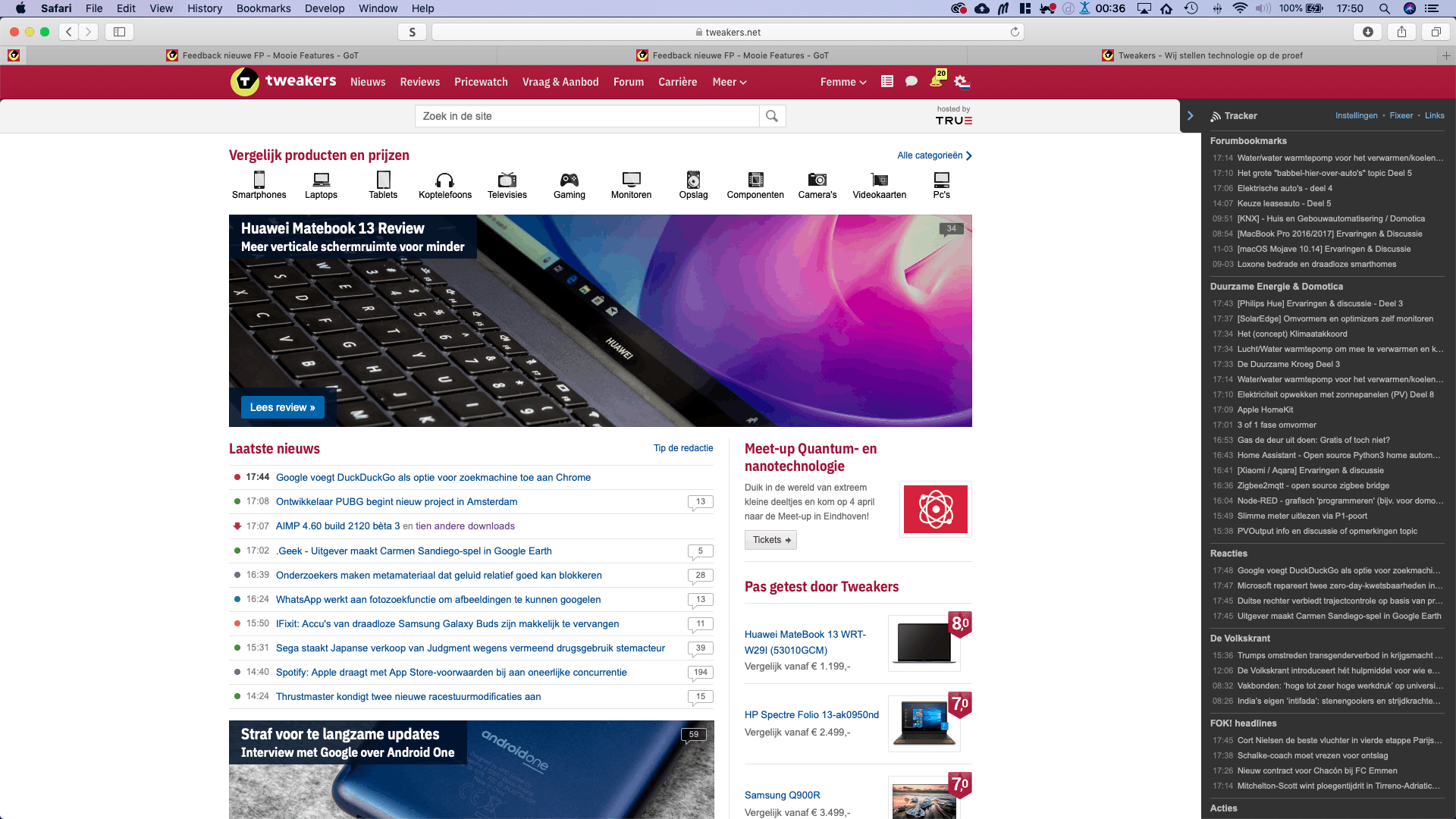Open the Laptops category icon
The width and height of the screenshot is (1456, 819).
pyautogui.click(x=321, y=180)
